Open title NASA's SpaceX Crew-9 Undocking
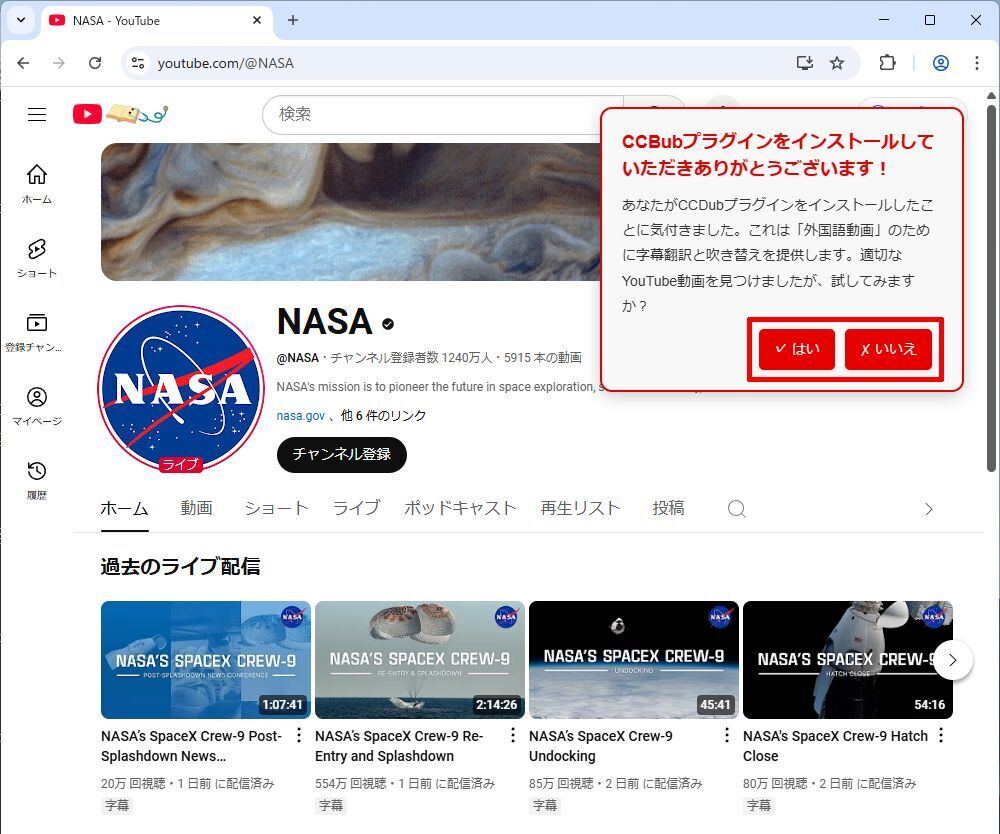The image size is (1000, 834). [601, 745]
